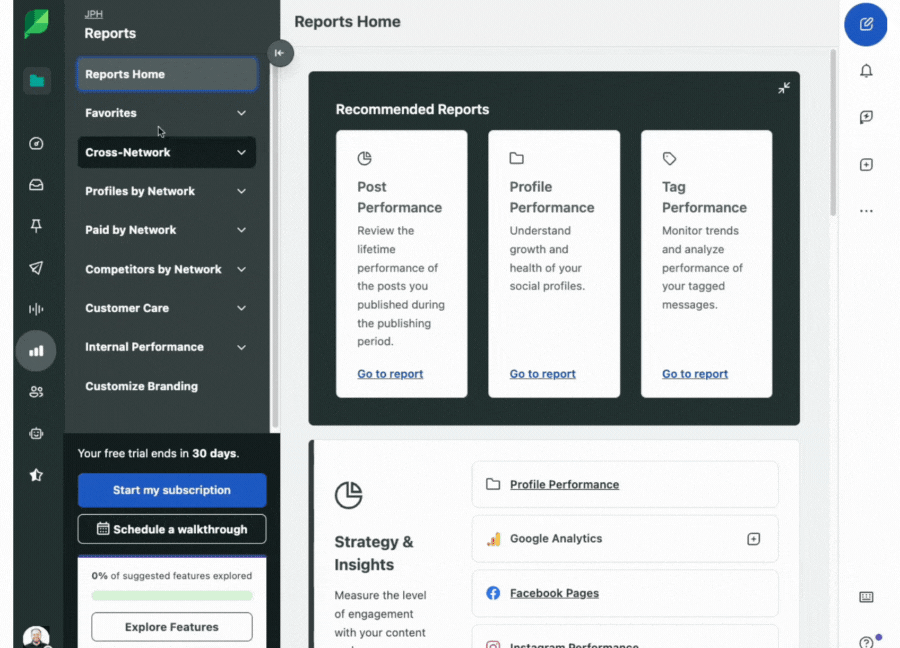Click the profile avatar at bottom left

pos(36,635)
